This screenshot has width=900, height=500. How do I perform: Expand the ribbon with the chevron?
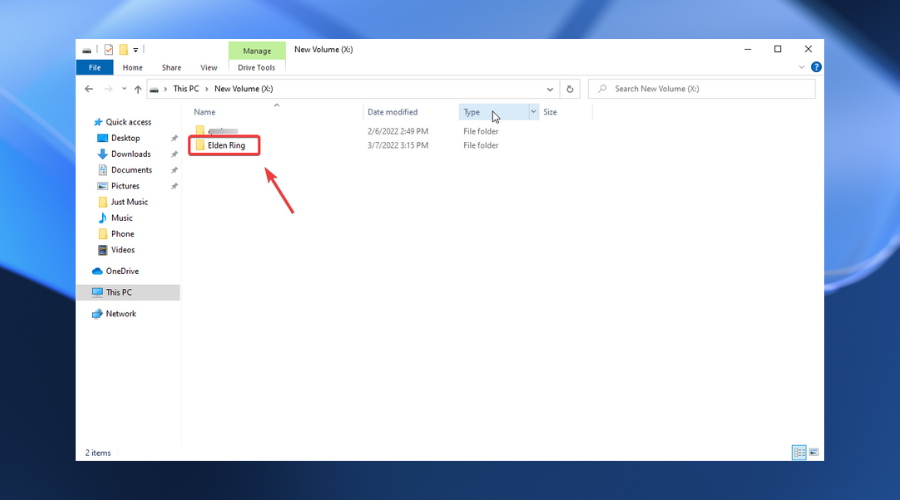(802, 67)
